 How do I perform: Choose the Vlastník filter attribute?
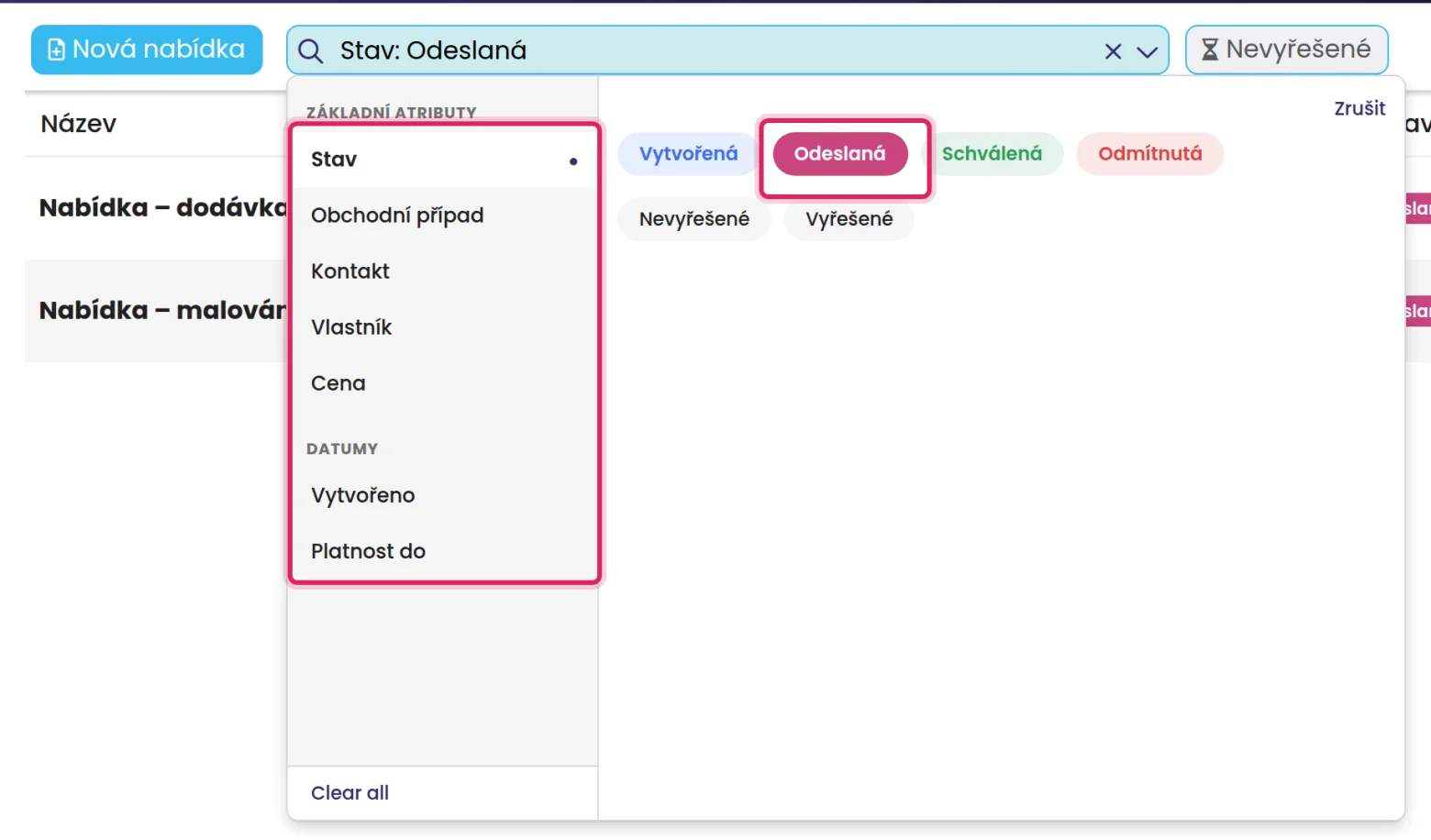pos(444,327)
